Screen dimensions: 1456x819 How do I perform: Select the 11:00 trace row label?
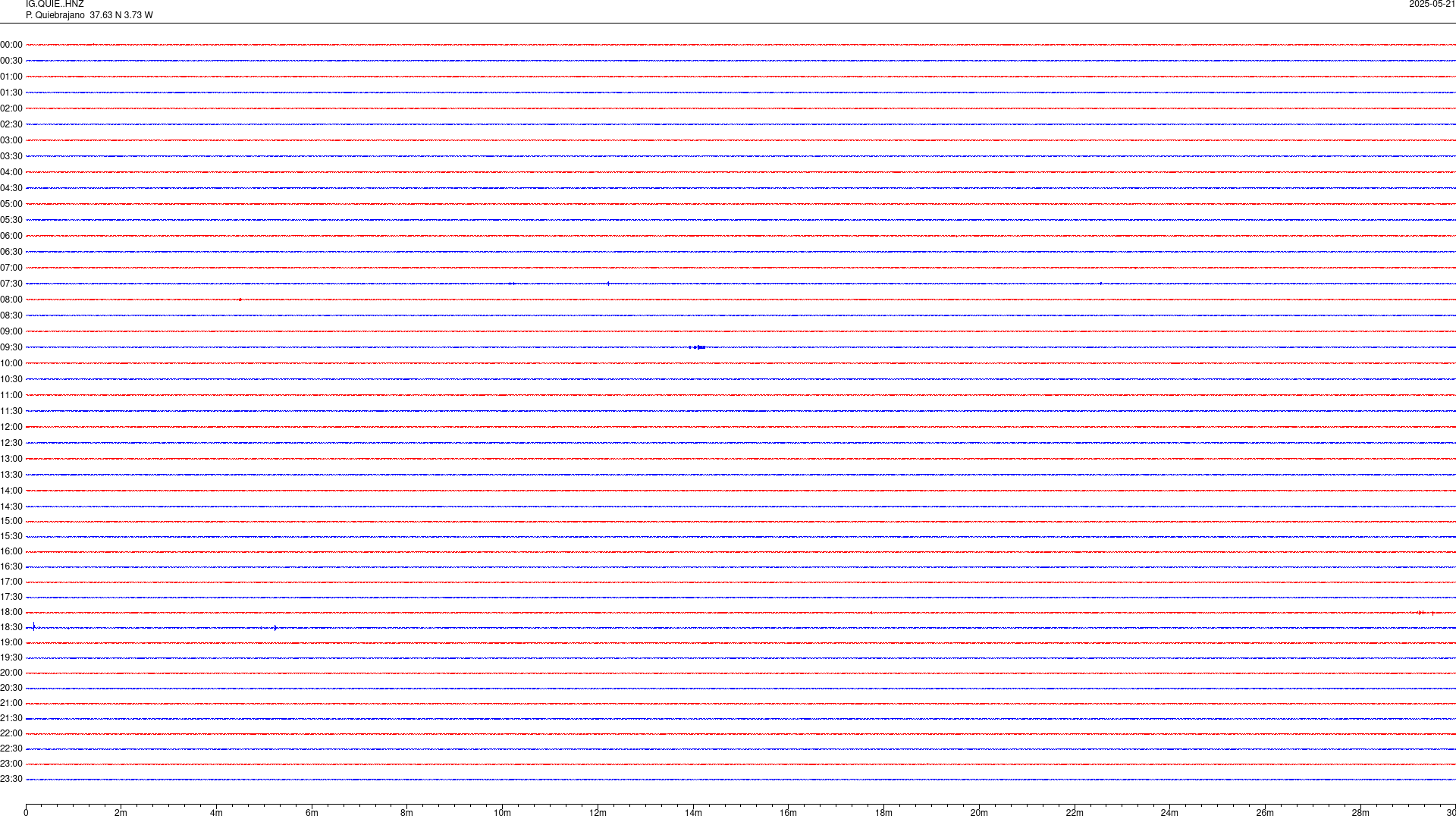[11, 395]
